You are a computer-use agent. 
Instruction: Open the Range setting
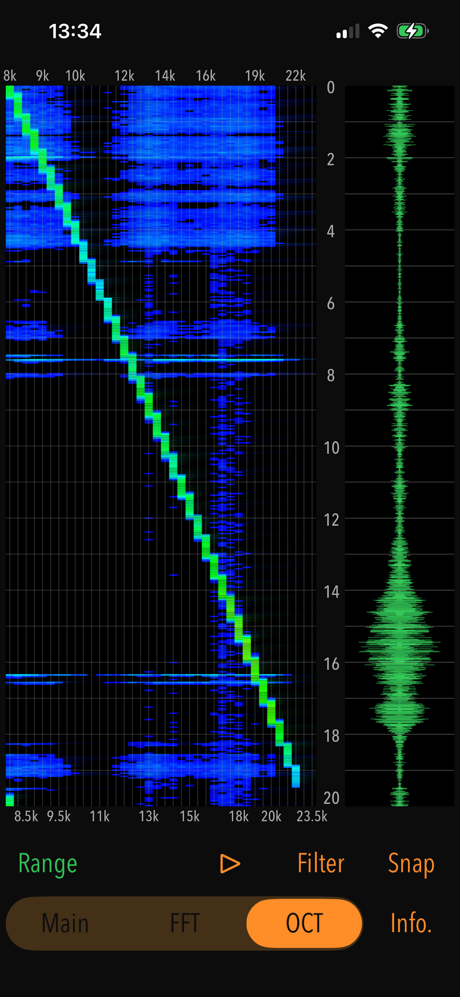pyautogui.click(x=48, y=863)
